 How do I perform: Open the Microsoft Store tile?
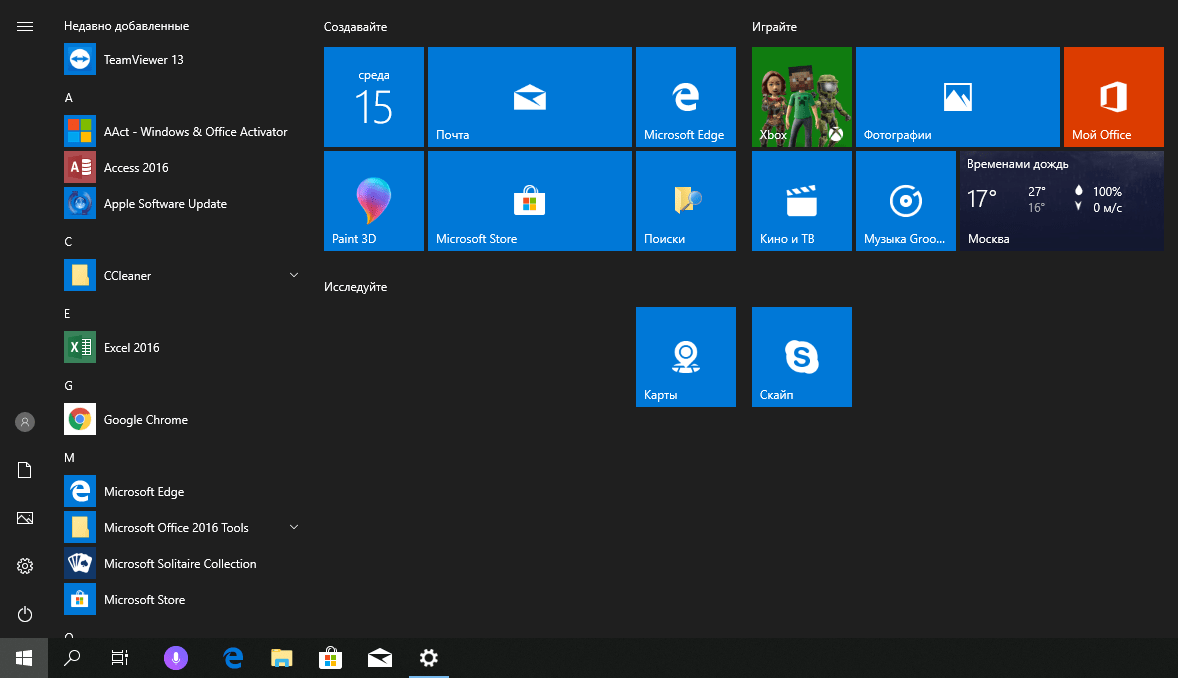tap(530, 201)
